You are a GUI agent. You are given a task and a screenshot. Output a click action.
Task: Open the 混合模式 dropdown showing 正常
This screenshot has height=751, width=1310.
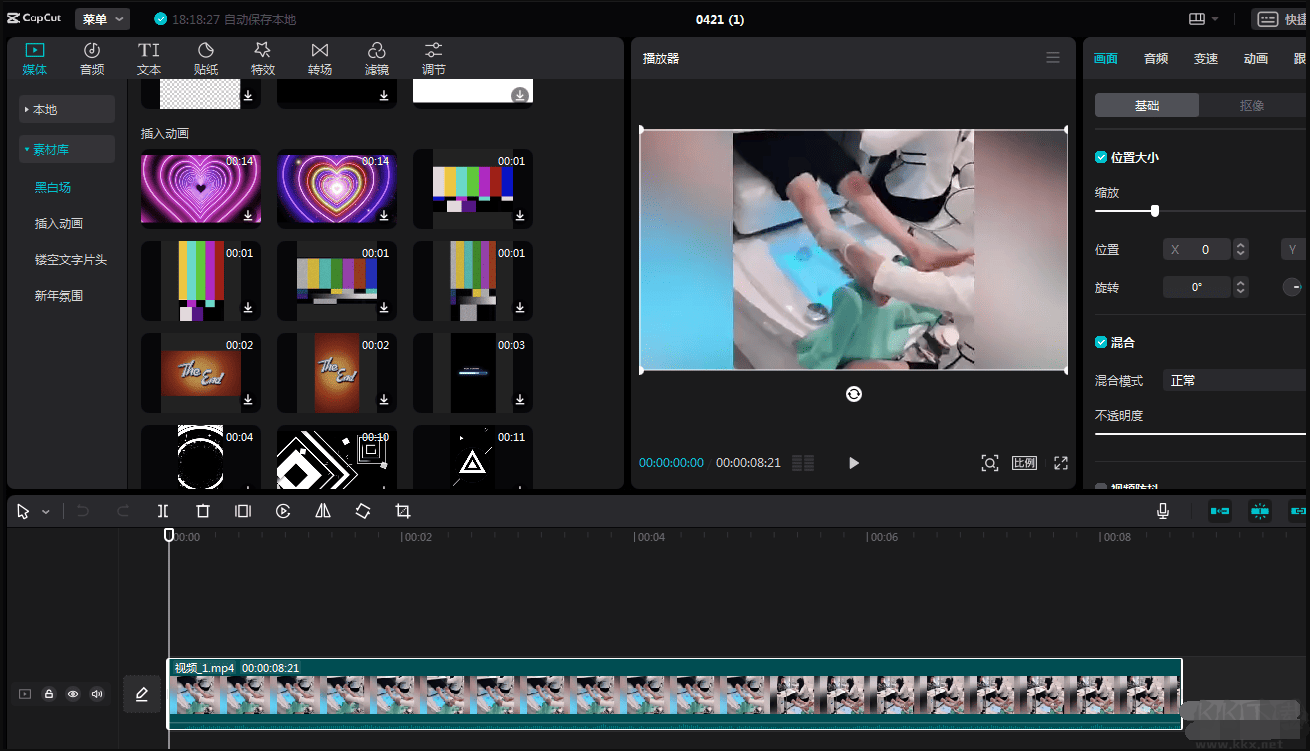click(1235, 380)
